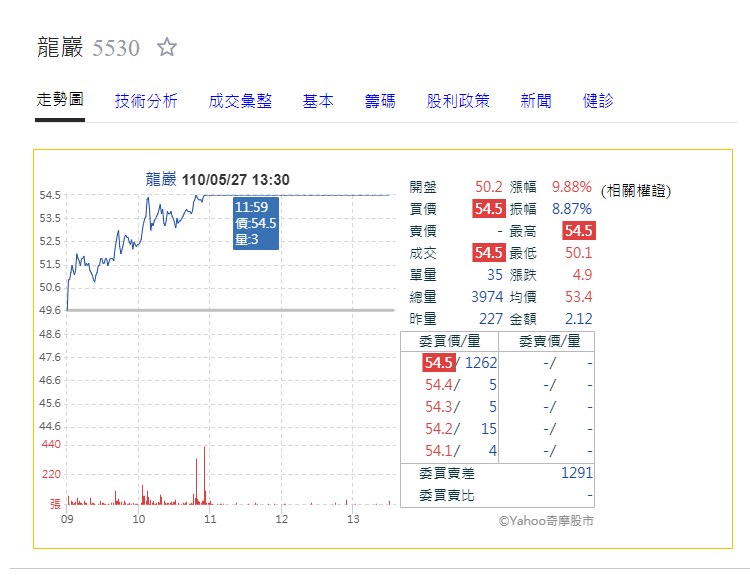Go to the 基本 tab

[318, 101]
